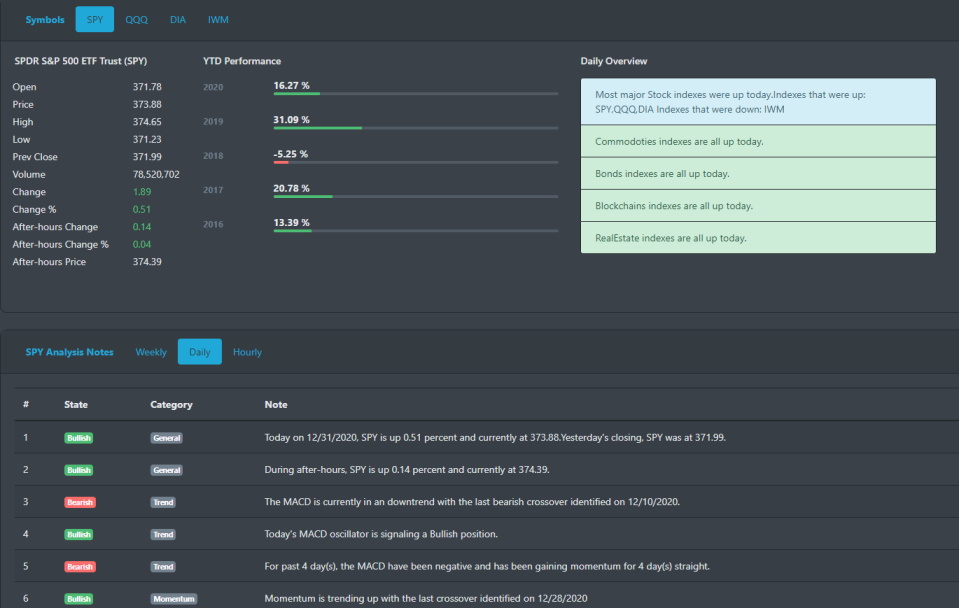This screenshot has width=959, height=608.
Task: Click the Low value 371.23
Action: (147, 139)
